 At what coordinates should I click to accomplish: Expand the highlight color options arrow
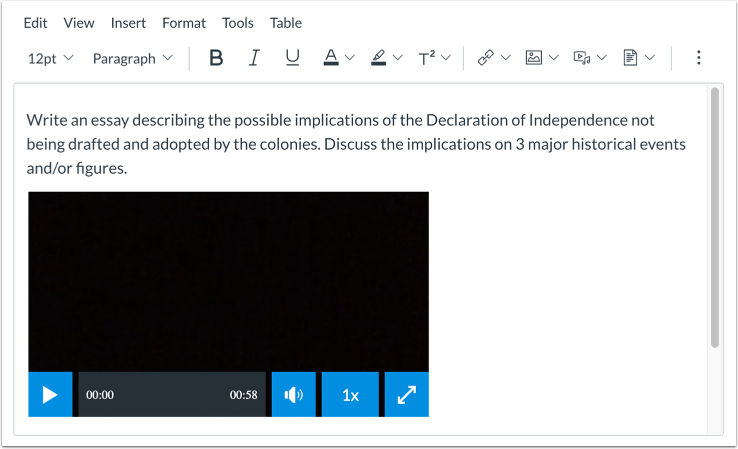pos(398,58)
